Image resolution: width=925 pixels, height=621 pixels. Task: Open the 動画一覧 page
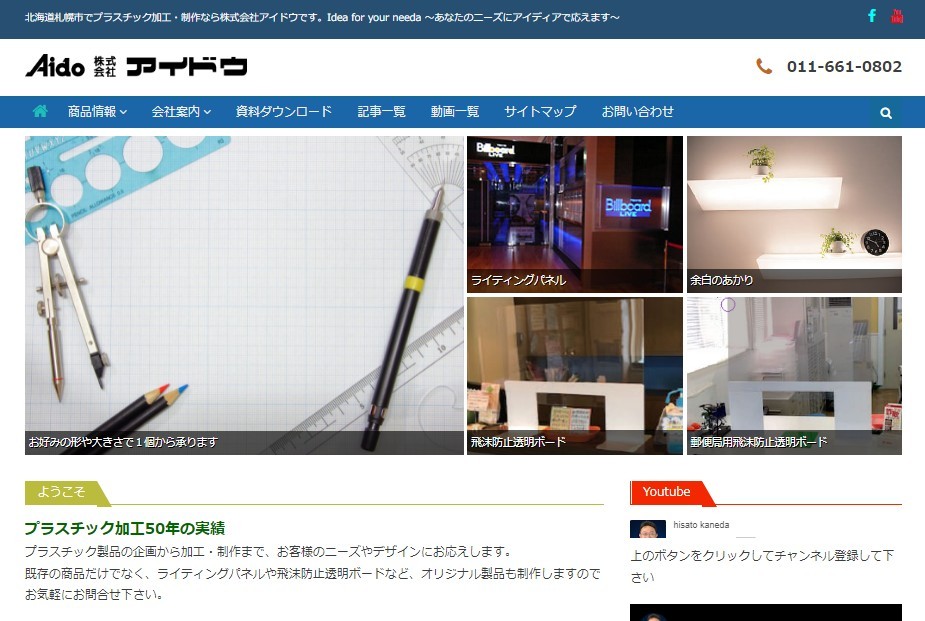454,111
